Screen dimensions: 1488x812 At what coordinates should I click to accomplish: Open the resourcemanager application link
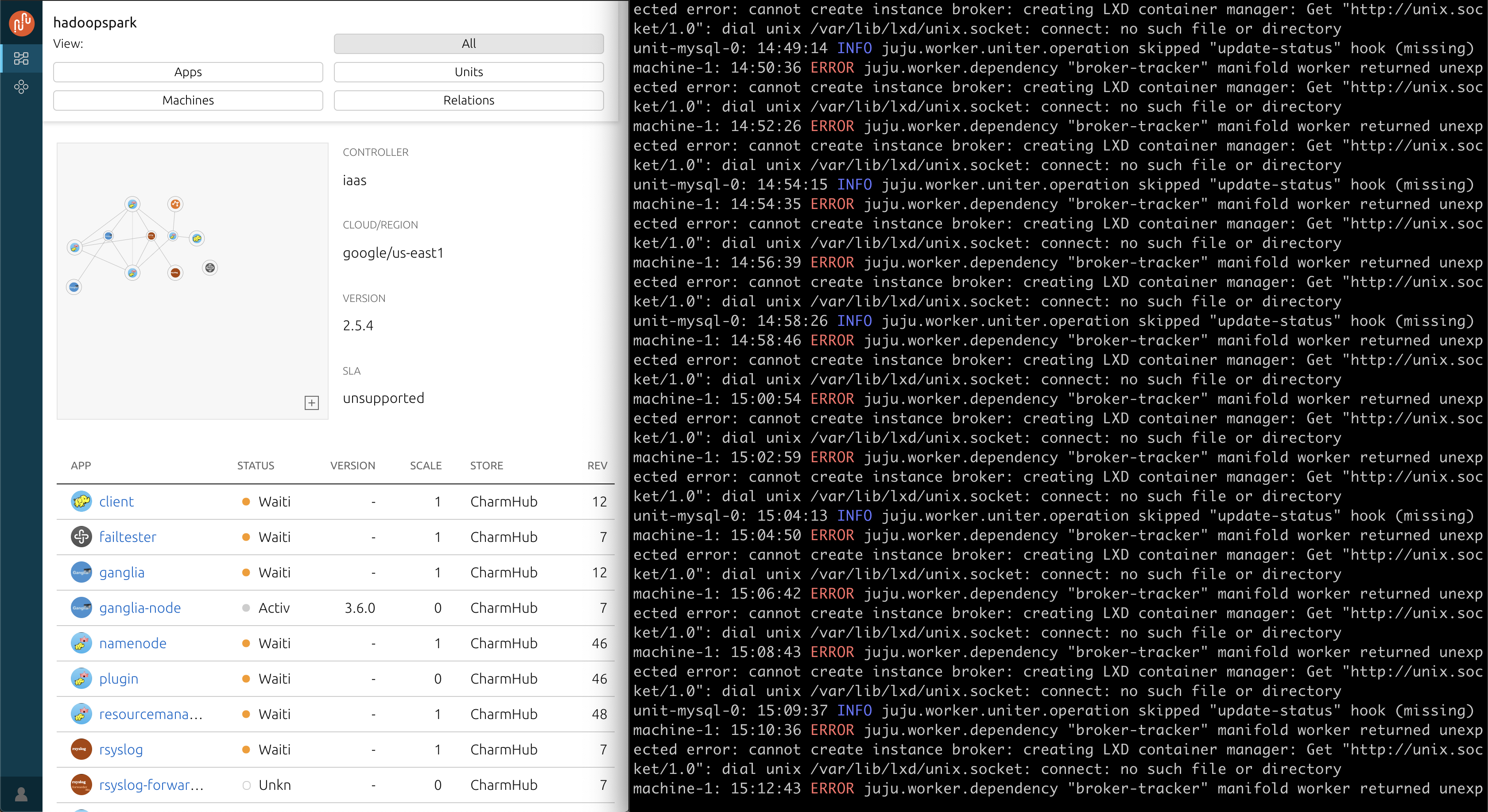point(151,714)
